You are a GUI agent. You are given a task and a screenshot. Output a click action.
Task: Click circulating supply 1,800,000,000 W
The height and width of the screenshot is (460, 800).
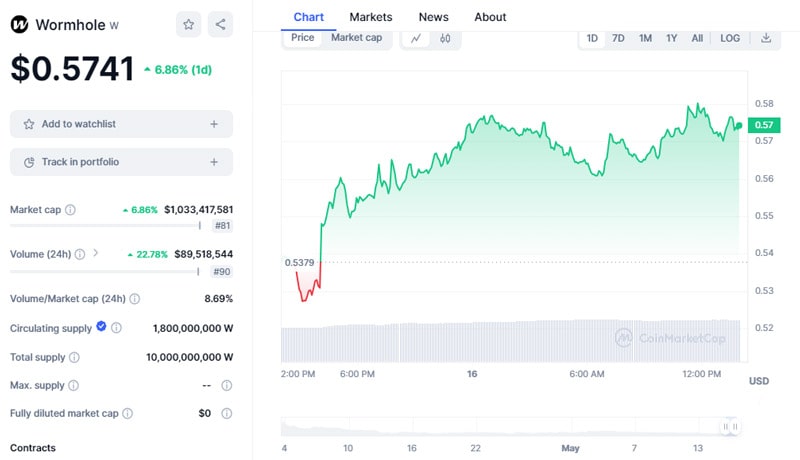[x=193, y=328]
